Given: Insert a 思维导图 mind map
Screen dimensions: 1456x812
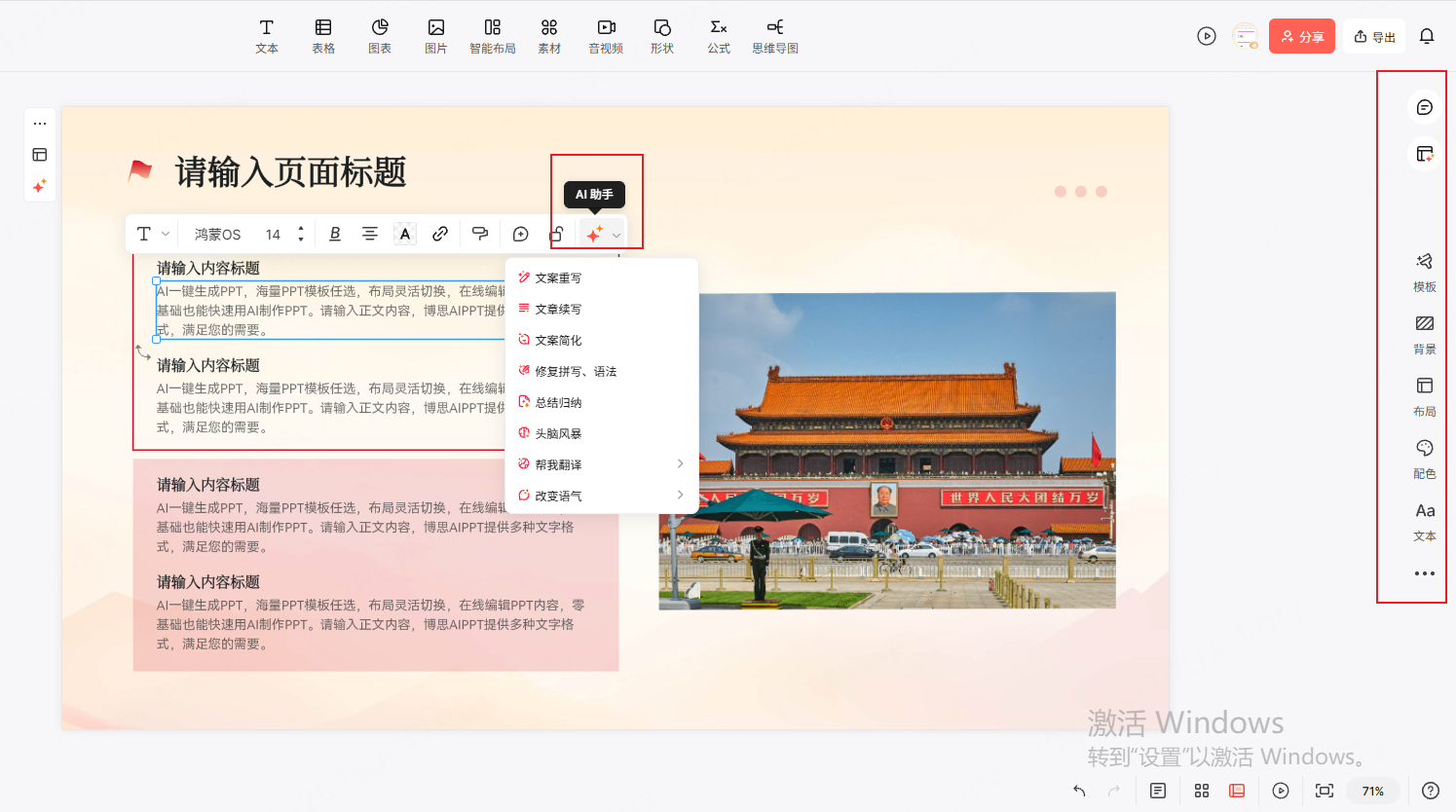Looking at the screenshot, I should coord(775,36).
